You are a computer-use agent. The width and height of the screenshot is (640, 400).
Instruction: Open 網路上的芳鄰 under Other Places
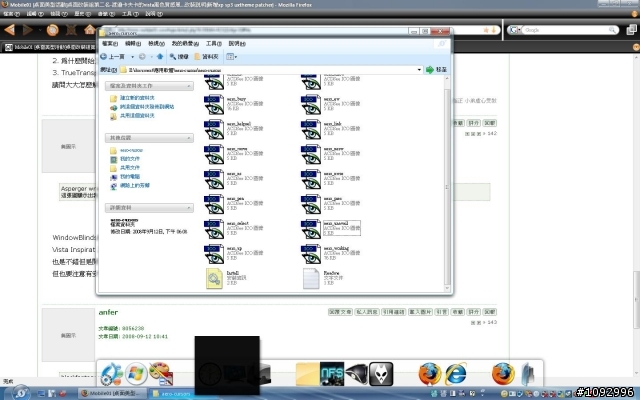135,185
